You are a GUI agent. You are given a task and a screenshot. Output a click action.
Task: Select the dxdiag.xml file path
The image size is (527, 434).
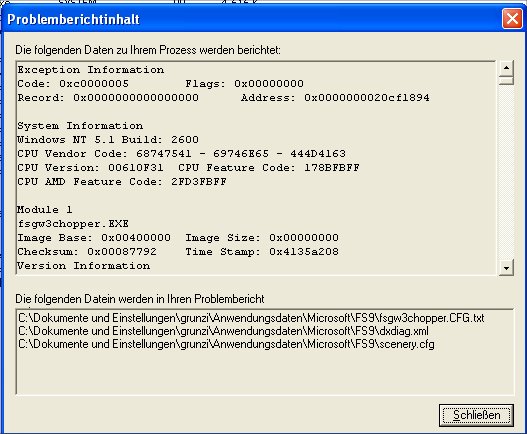pyautogui.click(x=223, y=331)
